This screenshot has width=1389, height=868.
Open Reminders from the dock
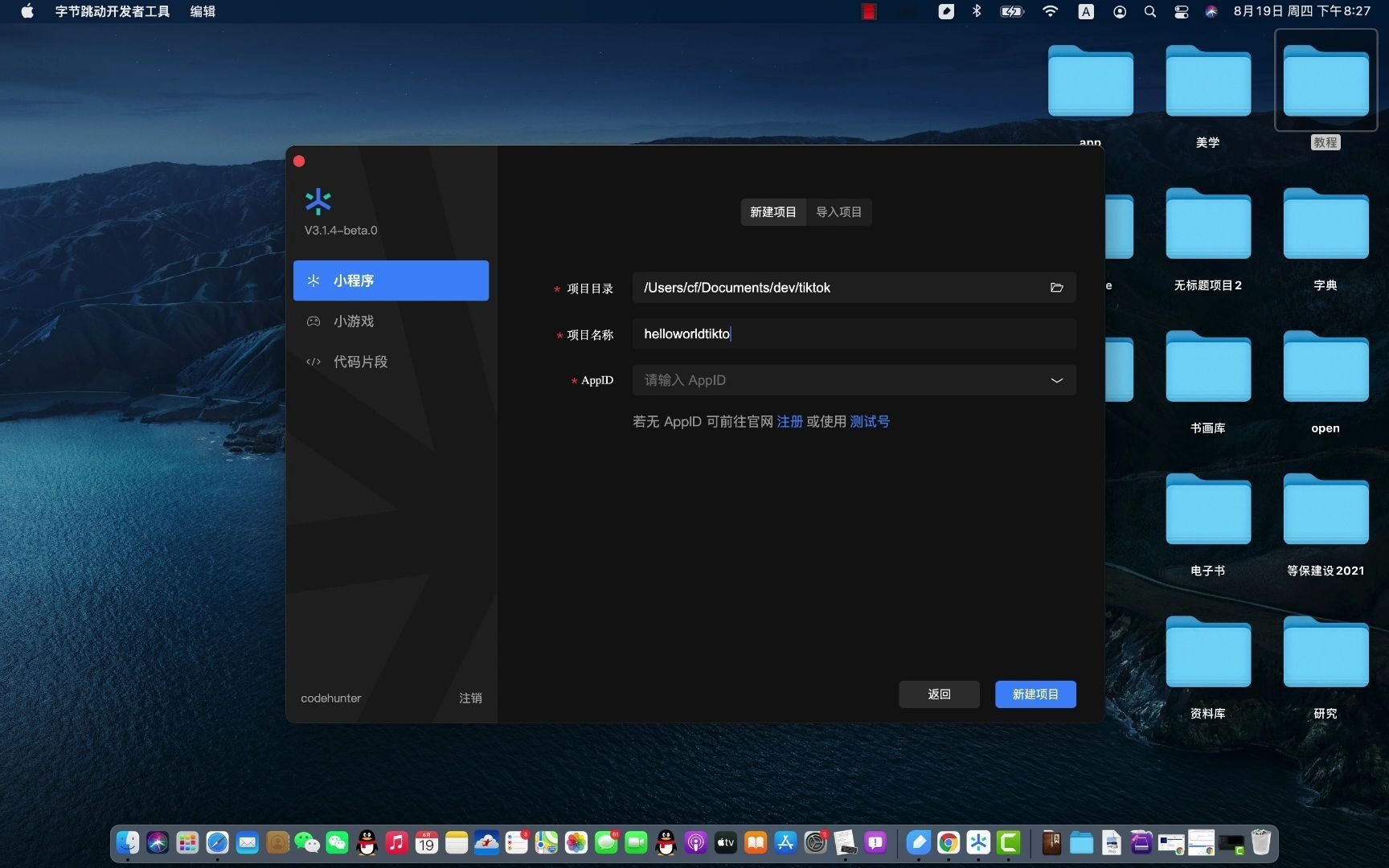point(516,842)
